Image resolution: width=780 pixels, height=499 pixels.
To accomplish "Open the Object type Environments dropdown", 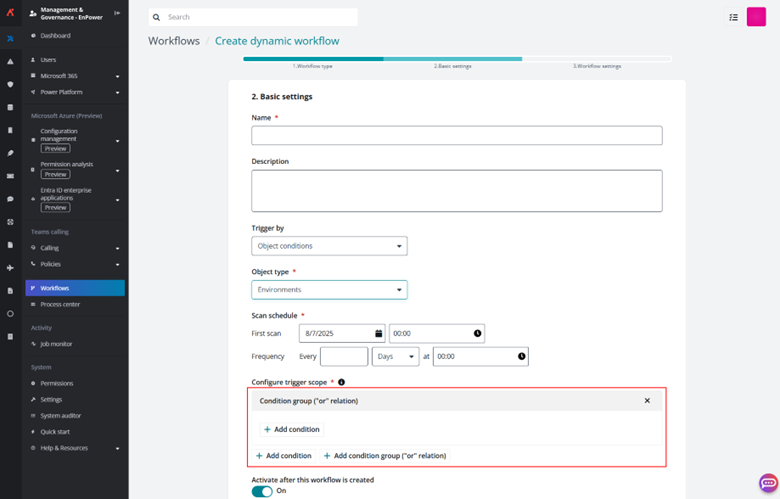I will 329,290.
